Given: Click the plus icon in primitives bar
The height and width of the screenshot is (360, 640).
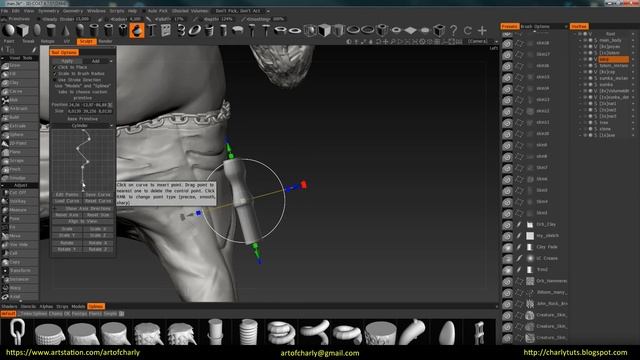Looking at the screenshot, I should (482, 30).
